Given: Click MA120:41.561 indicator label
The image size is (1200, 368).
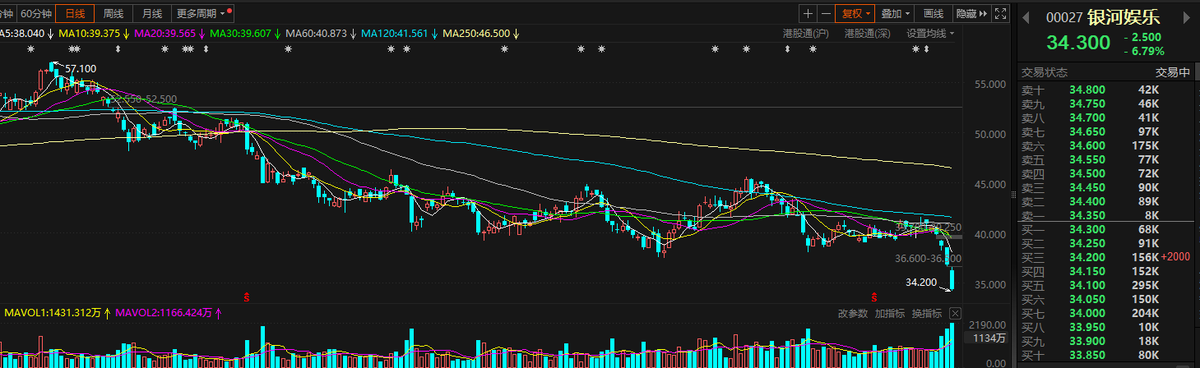Looking at the screenshot, I should pos(400,33).
